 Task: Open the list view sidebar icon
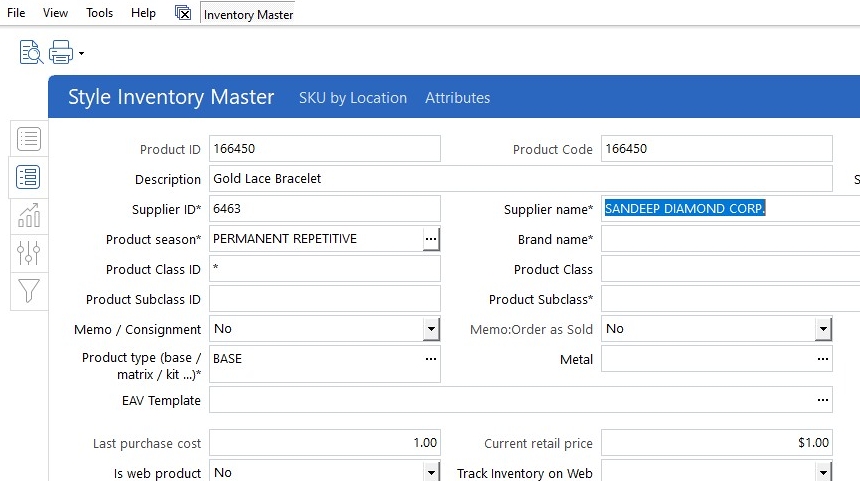point(29,139)
